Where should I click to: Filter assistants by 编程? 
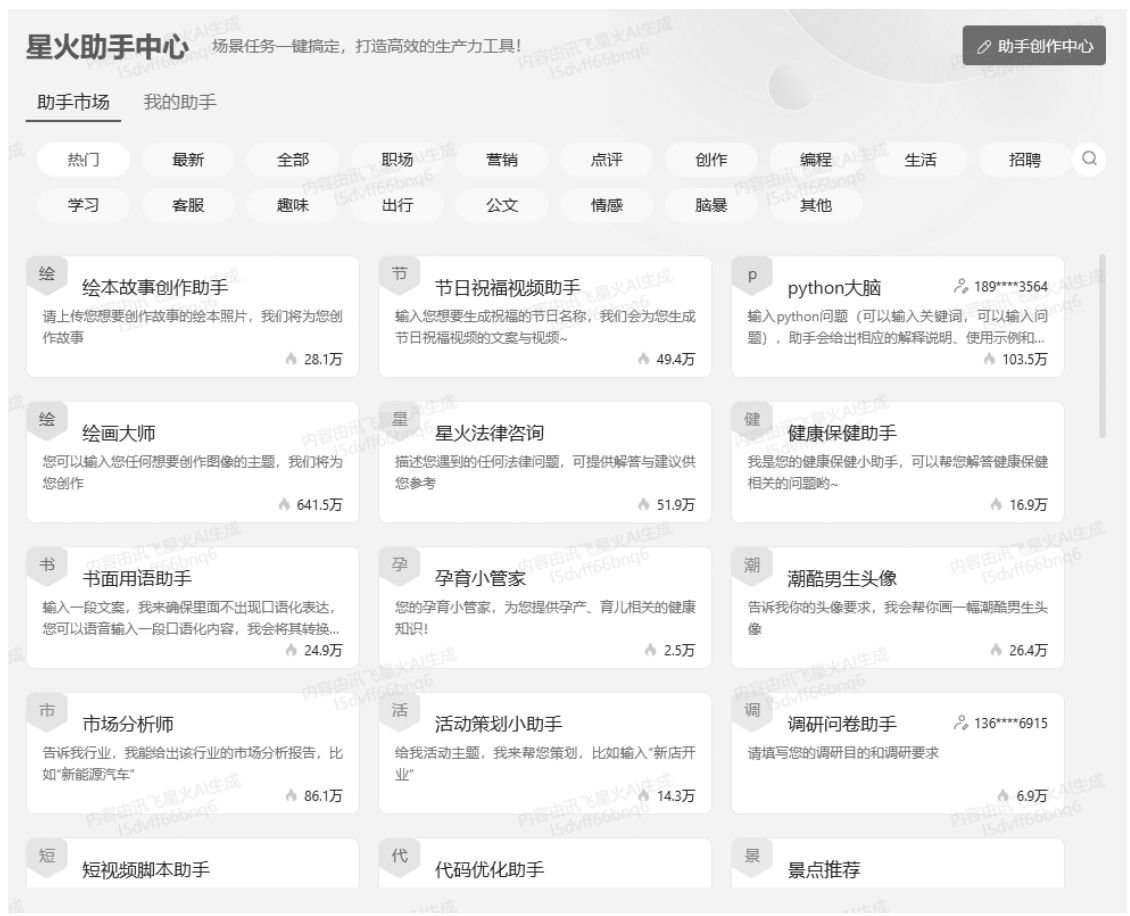[x=815, y=159]
